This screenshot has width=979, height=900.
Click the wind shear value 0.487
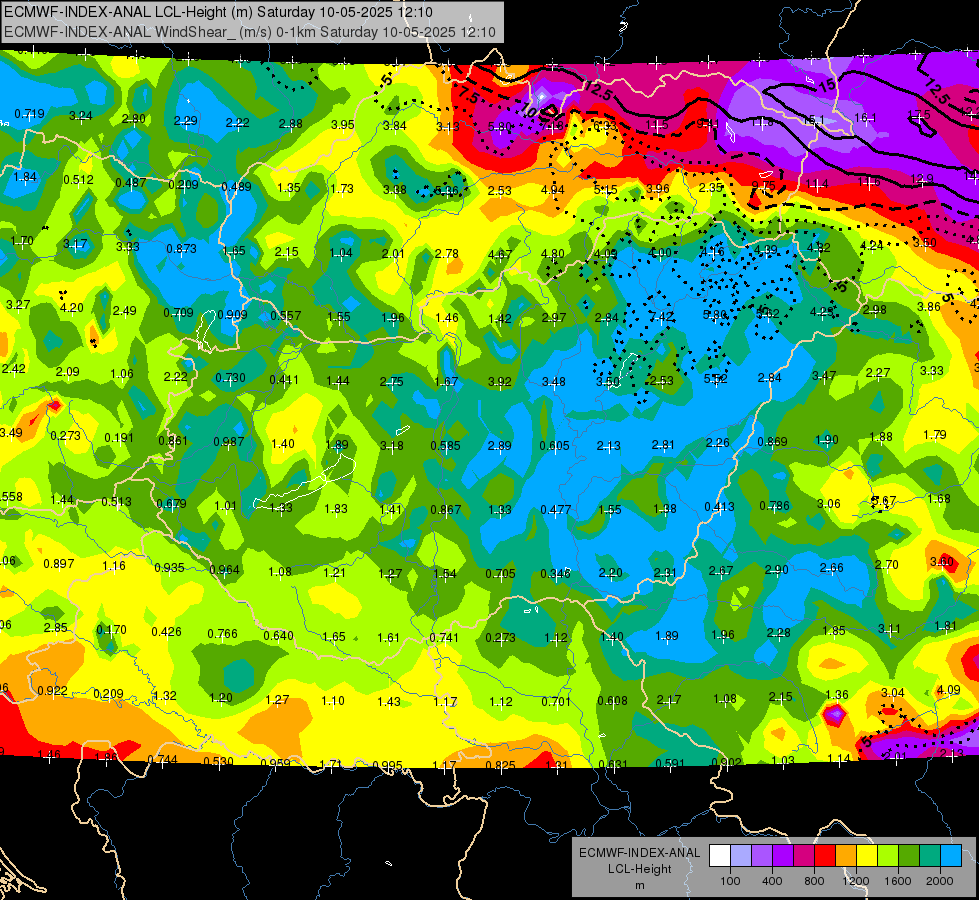pos(131,182)
